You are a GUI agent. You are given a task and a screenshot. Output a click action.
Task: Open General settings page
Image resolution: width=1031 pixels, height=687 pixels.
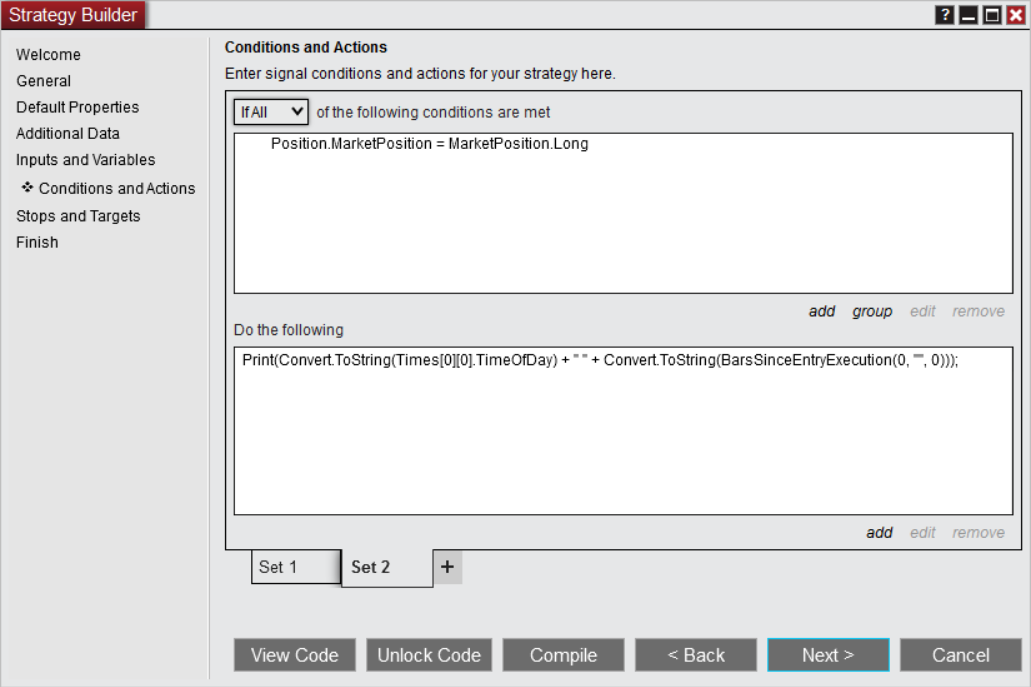(x=43, y=81)
